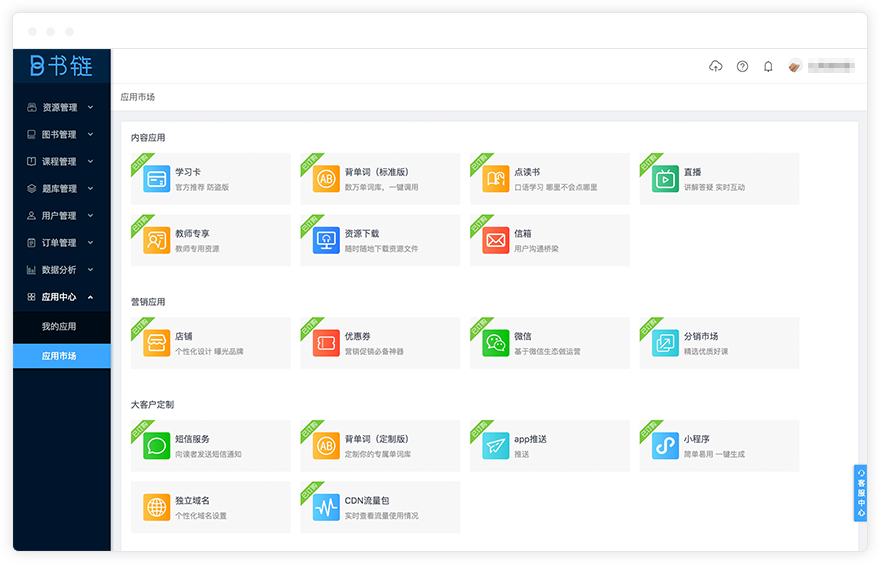Click the notification bell icon
Screen dimensions: 880x564
pyautogui.click(x=768, y=66)
